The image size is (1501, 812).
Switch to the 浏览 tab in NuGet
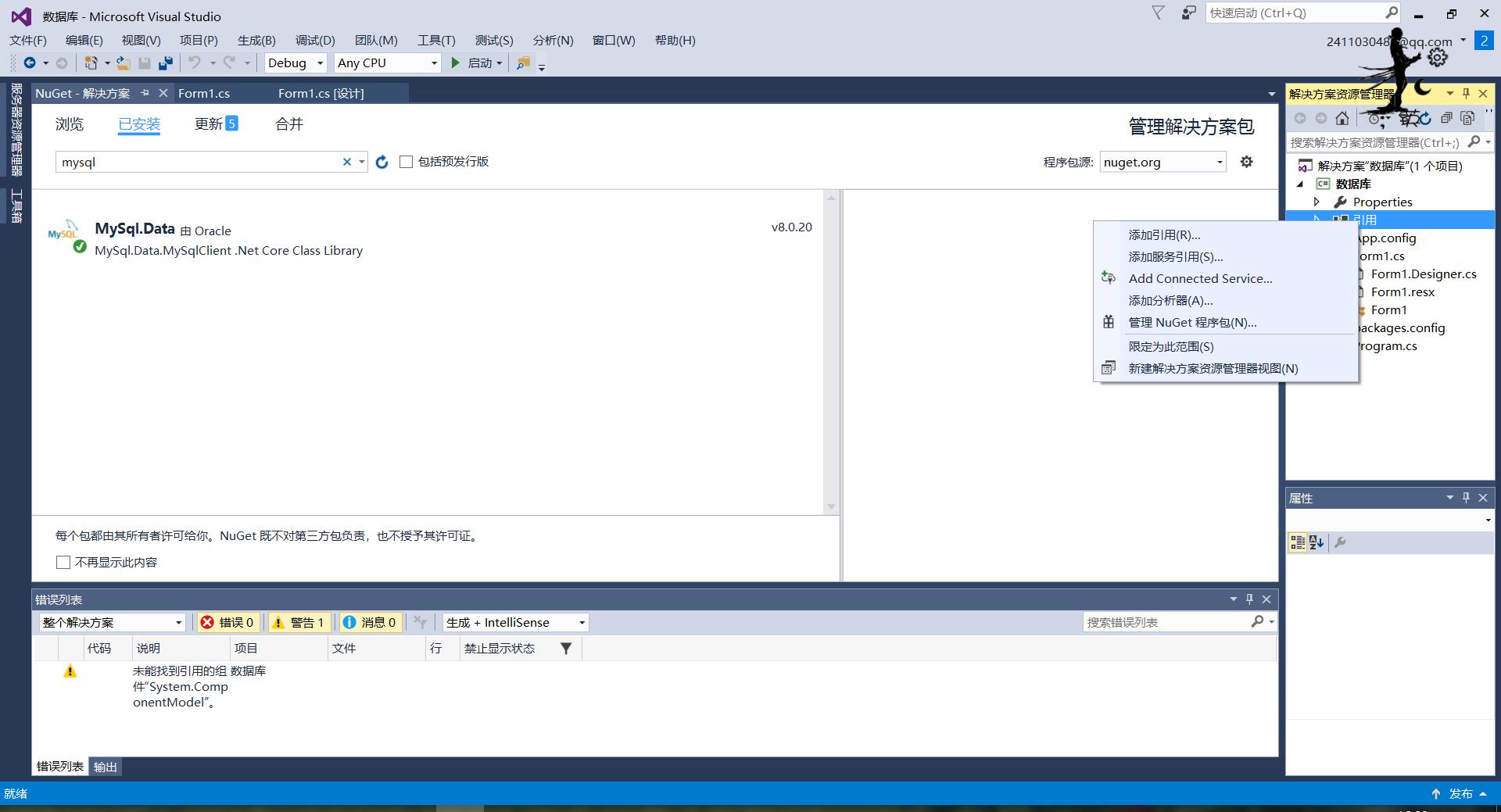(69, 123)
